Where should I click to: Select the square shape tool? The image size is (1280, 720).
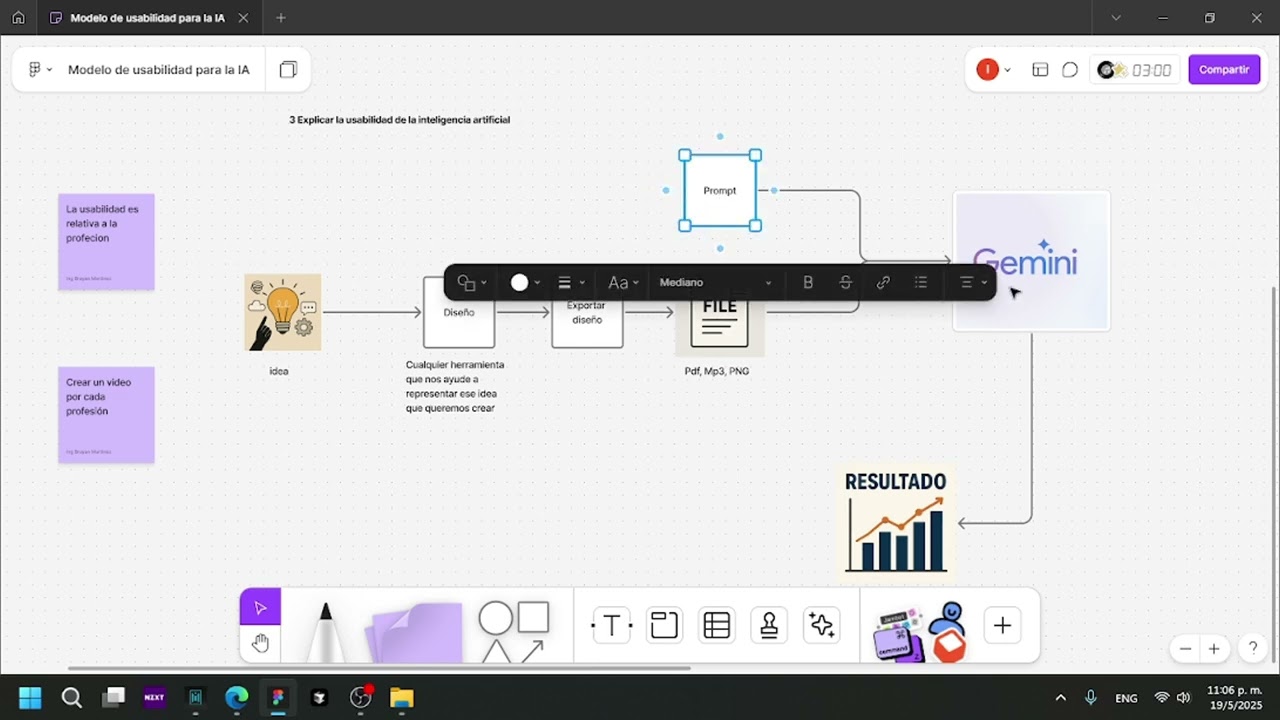533,617
